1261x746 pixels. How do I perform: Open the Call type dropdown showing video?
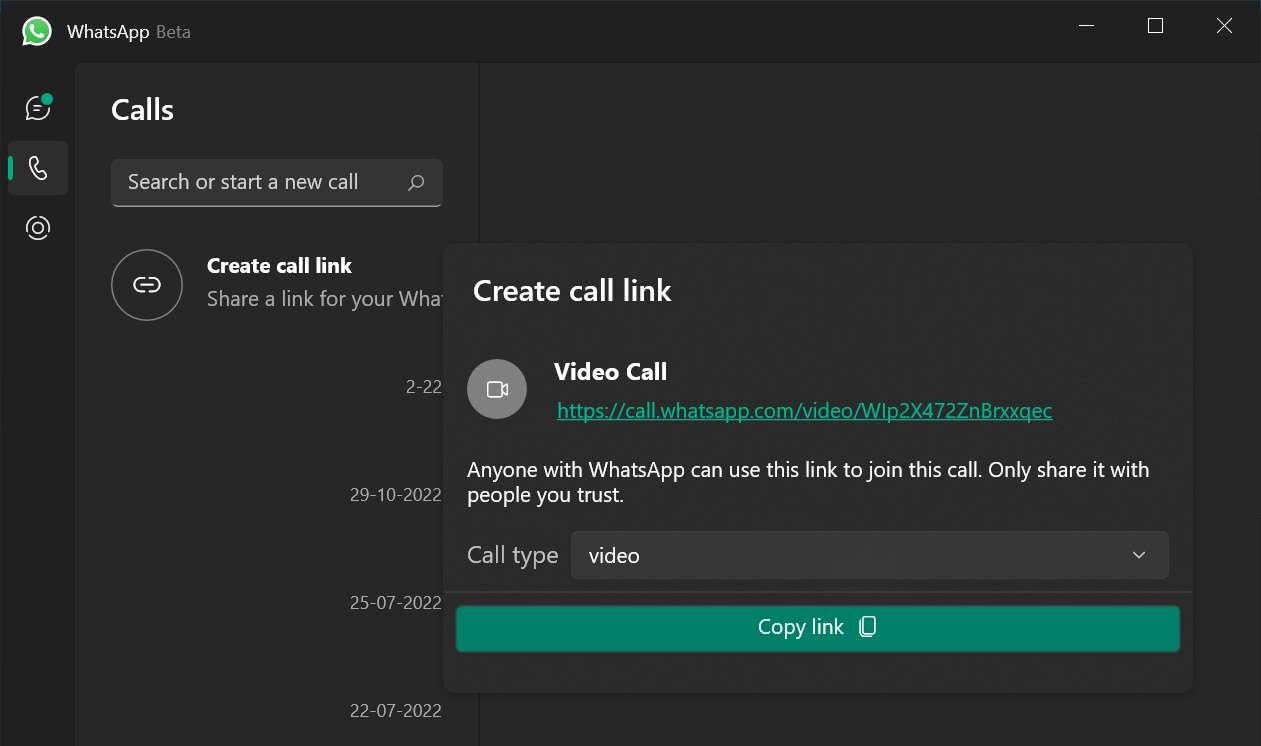(868, 555)
